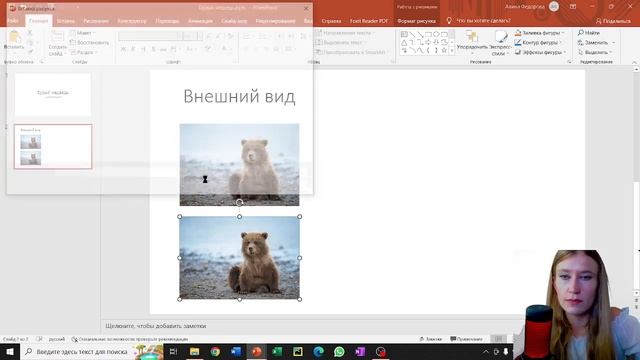Open Рисование group dialog launcher
Screen dimensions: 640x360
569,62
